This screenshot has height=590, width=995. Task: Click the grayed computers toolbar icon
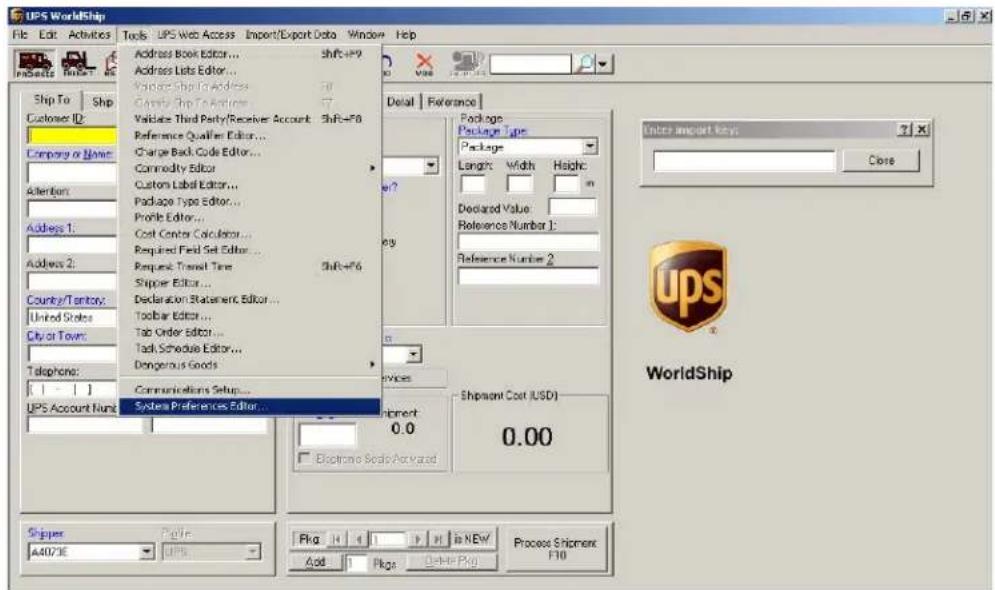(467, 63)
